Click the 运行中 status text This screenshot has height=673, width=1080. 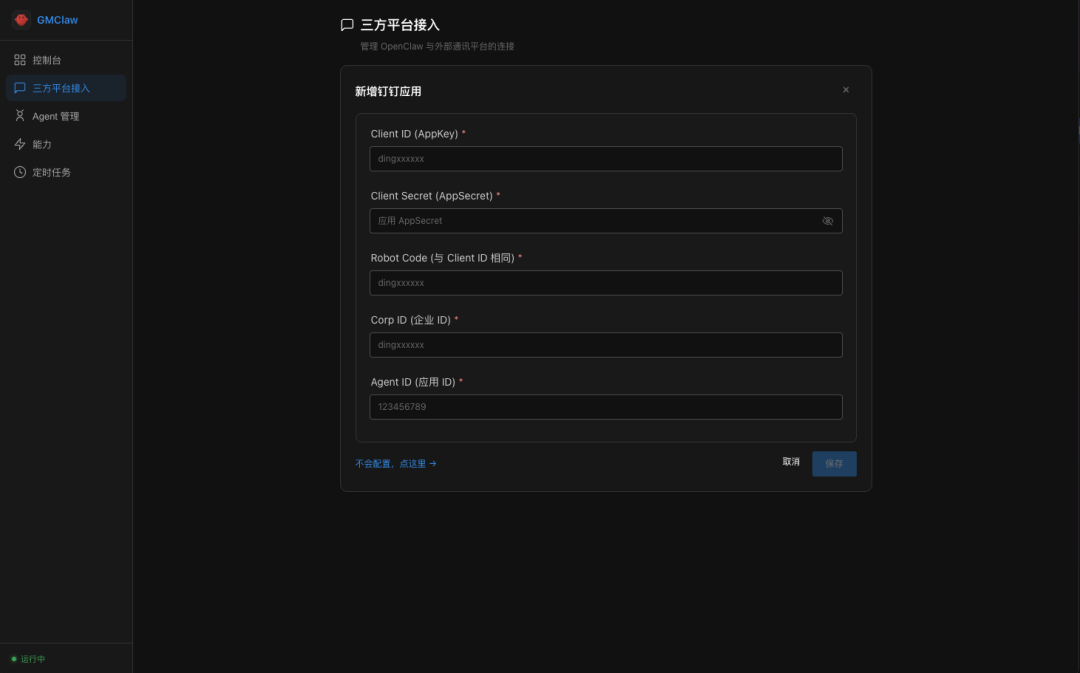32,659
